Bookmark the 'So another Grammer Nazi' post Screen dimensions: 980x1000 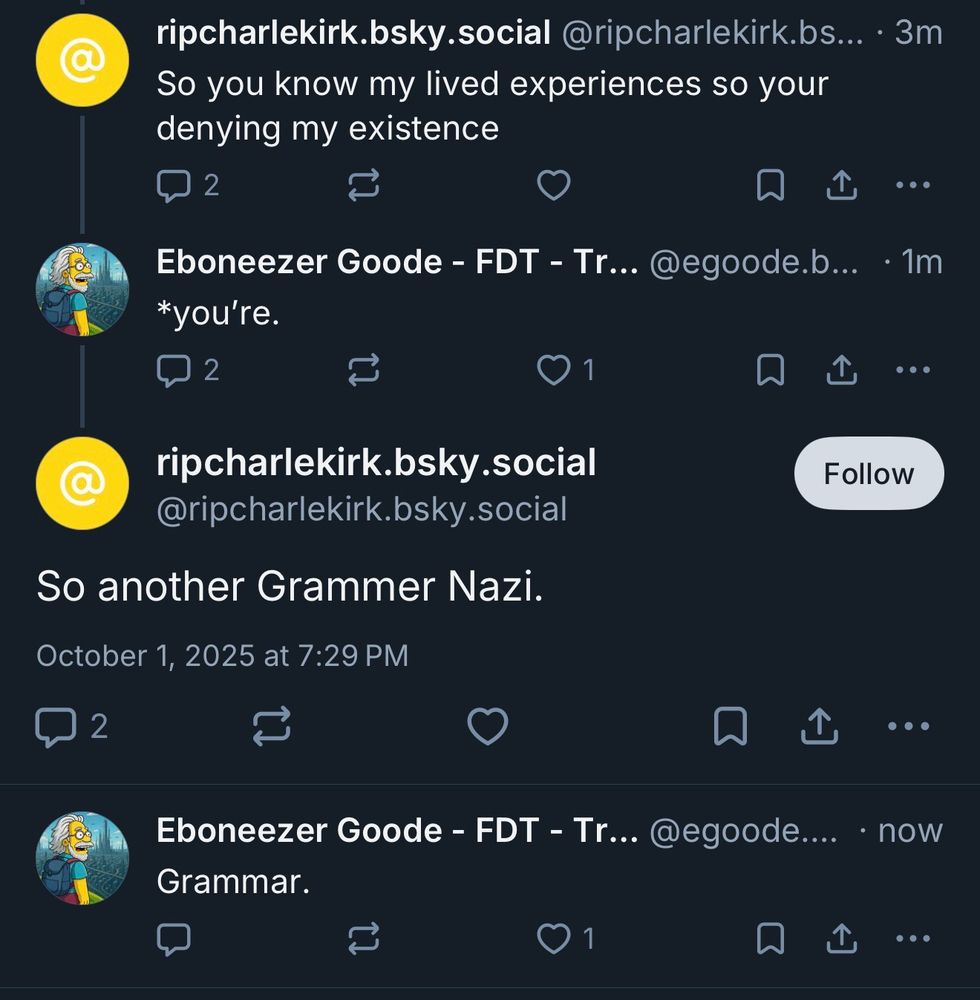click(730, 727)
